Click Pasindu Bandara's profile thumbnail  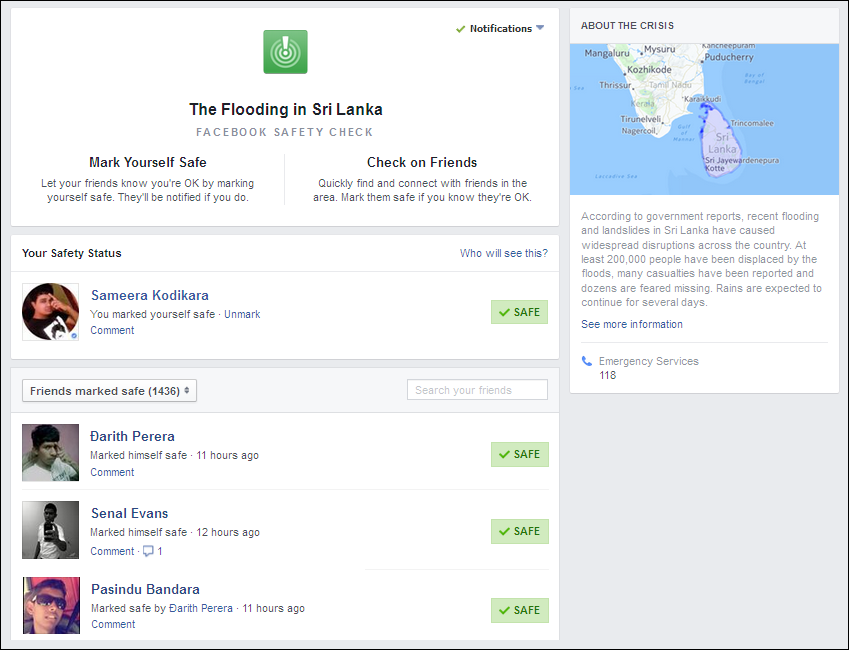(x=51, y=606)
